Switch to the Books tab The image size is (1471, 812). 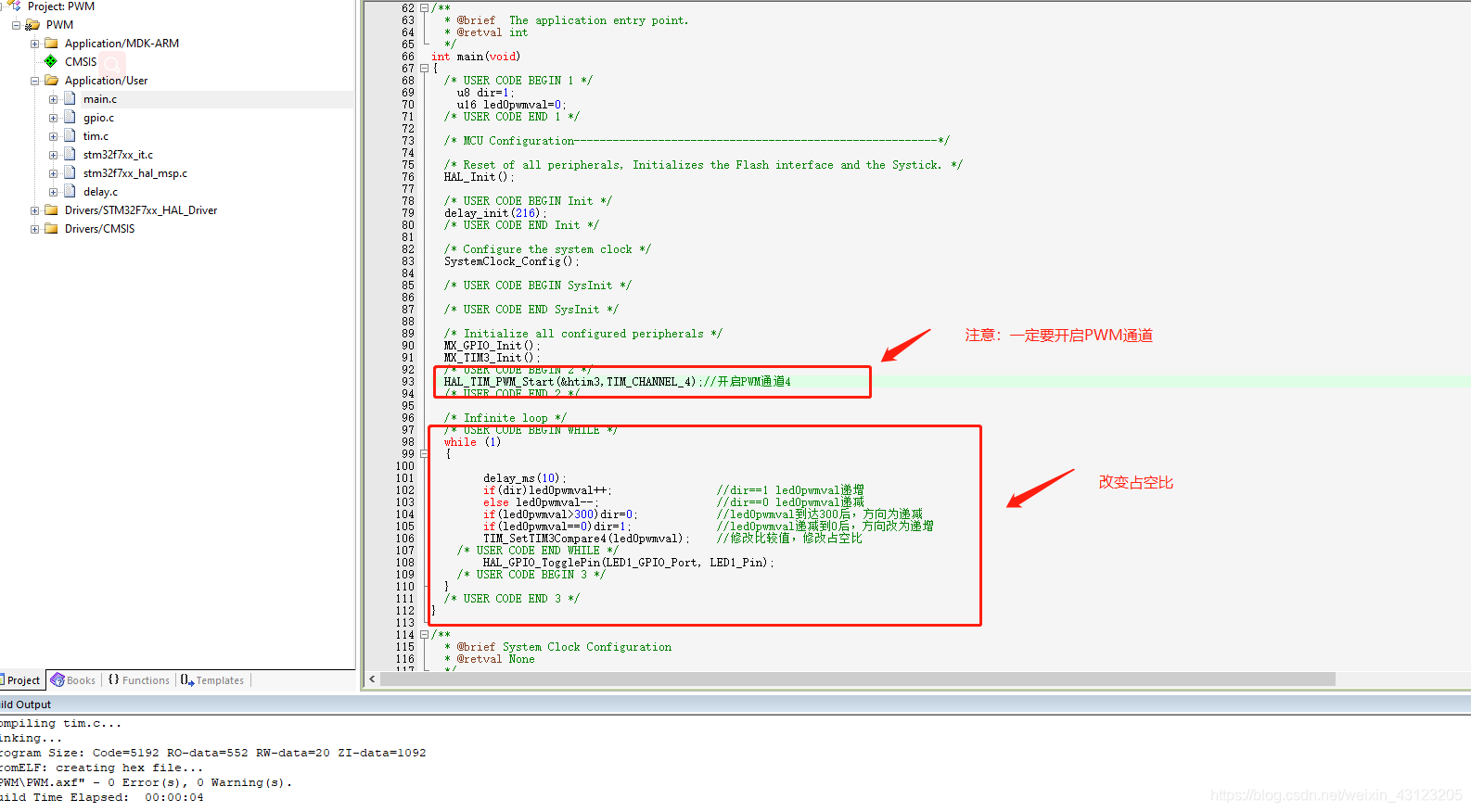74,680
